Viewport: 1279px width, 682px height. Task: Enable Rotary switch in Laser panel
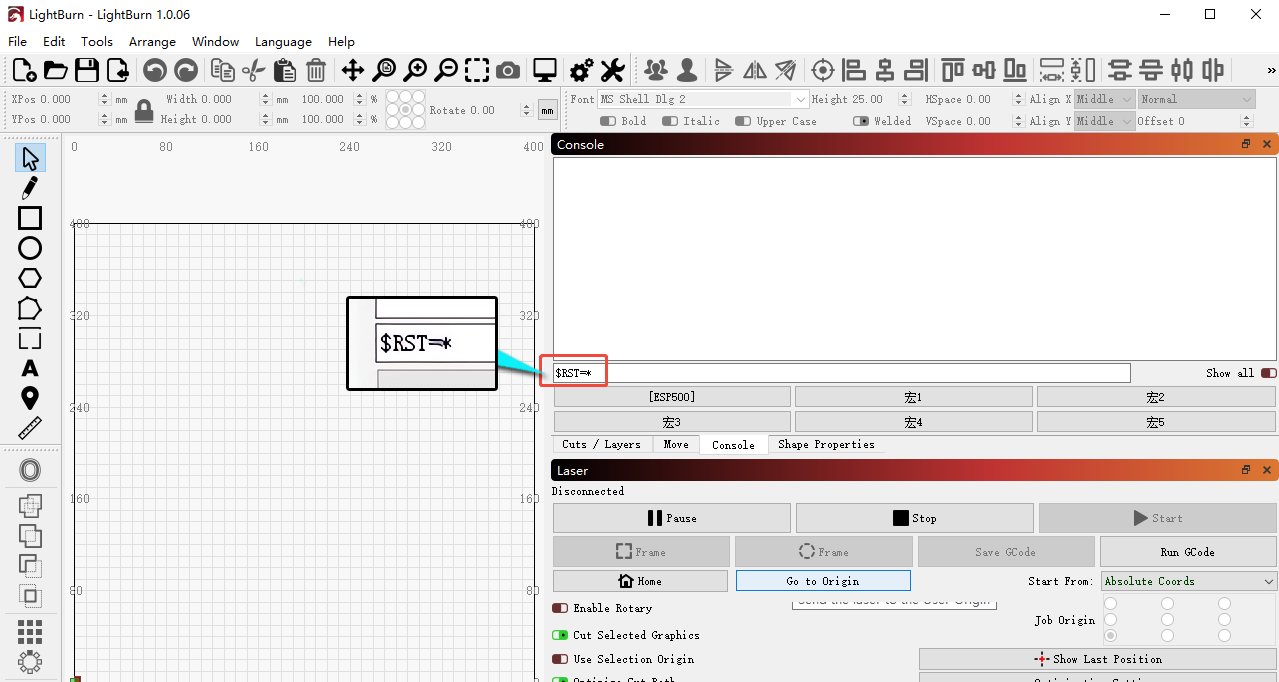click(560, 608)
